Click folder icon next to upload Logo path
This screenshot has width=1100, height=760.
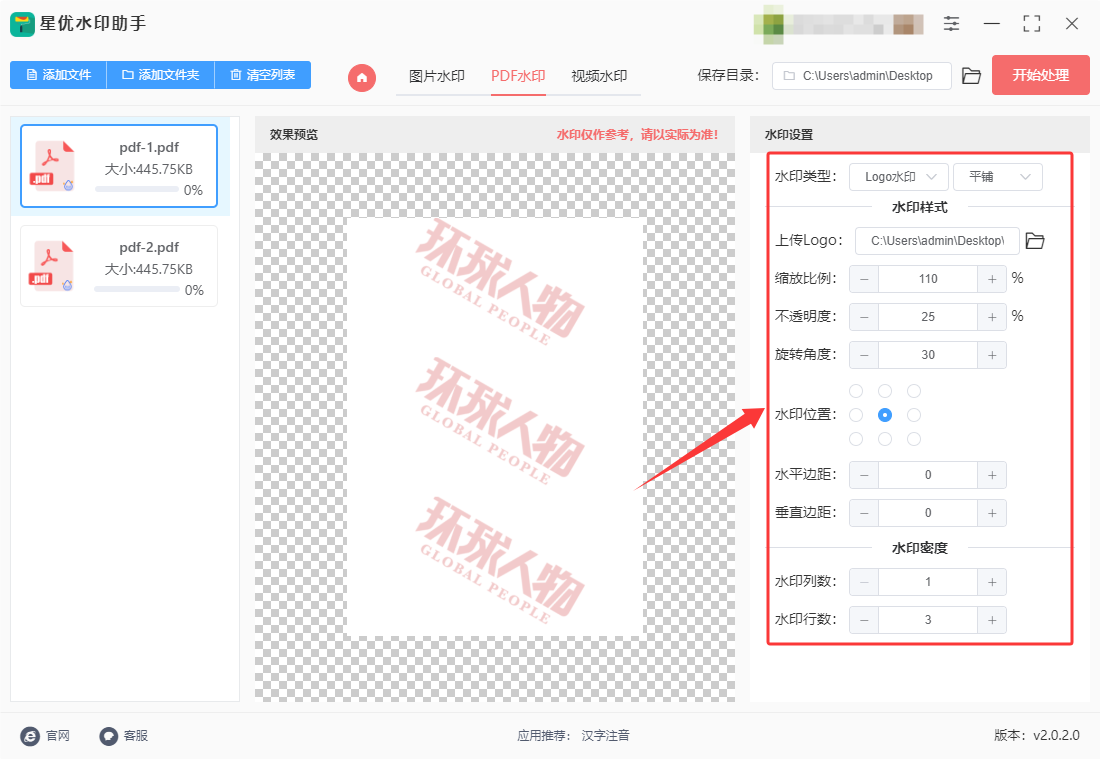pos(1035,241)
